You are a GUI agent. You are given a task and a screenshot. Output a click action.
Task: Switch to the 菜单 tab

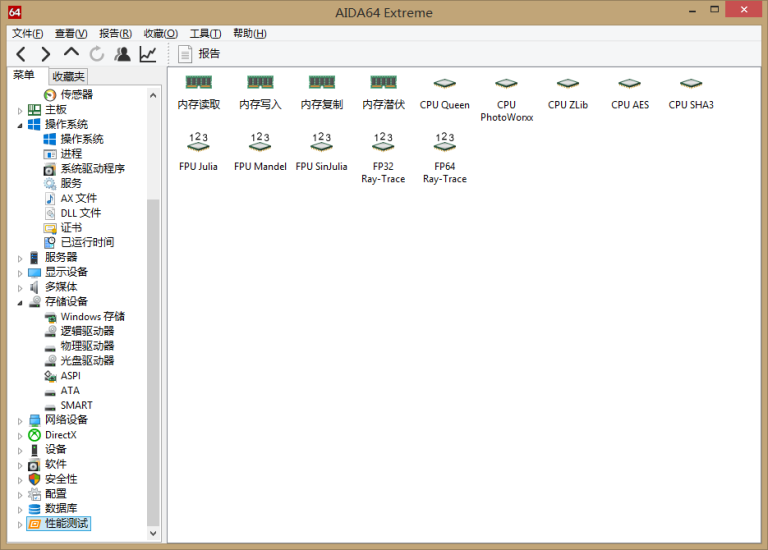pyautogui.click(x=24, y=75)
